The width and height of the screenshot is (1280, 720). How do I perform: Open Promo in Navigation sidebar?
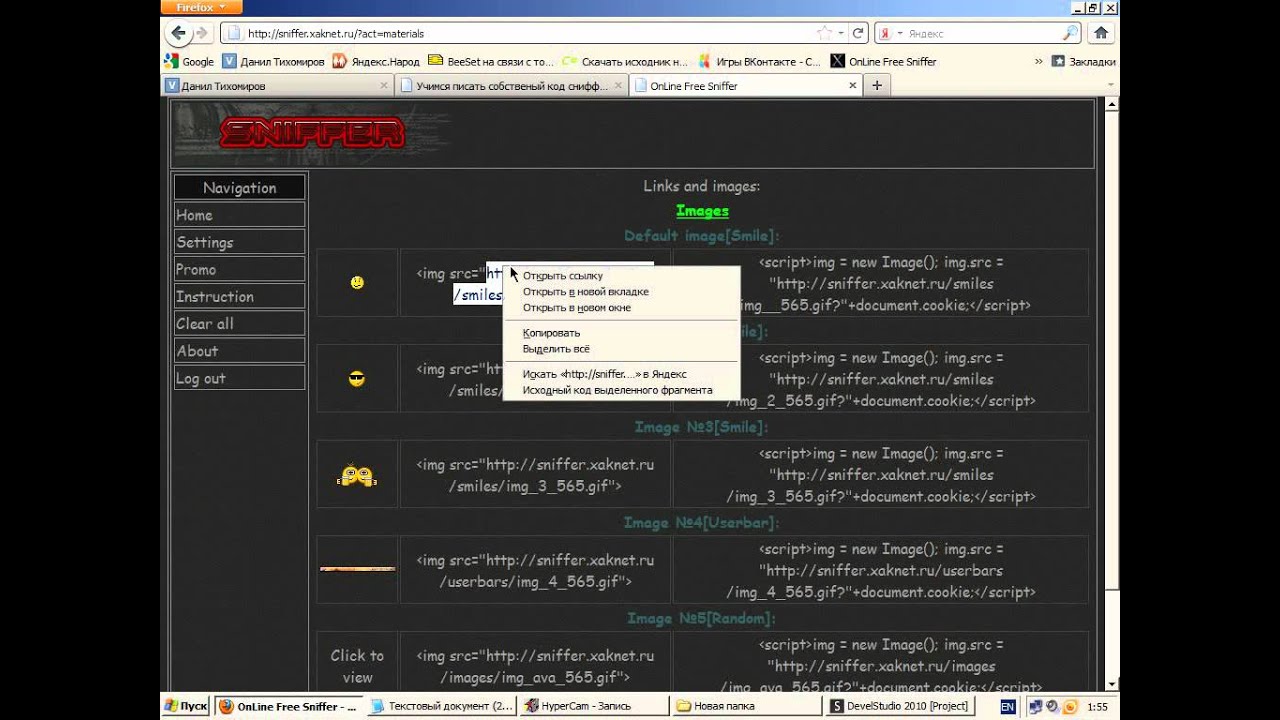(239, 269)
